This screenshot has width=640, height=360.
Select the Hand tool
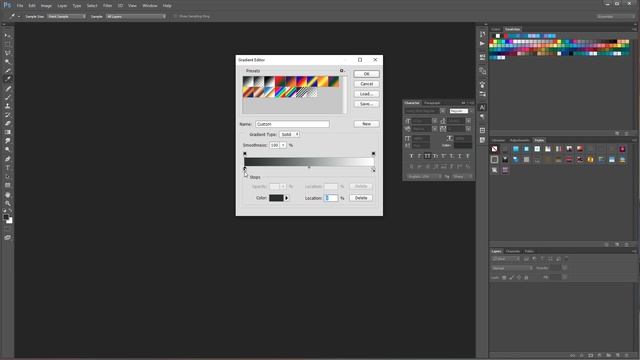click(8, 194)
